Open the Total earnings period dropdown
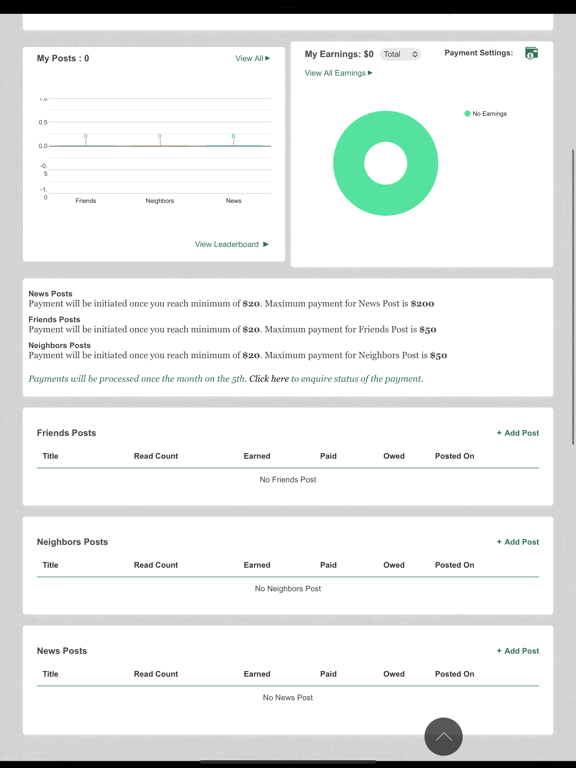The image size is (576, 768). (401, 54)
